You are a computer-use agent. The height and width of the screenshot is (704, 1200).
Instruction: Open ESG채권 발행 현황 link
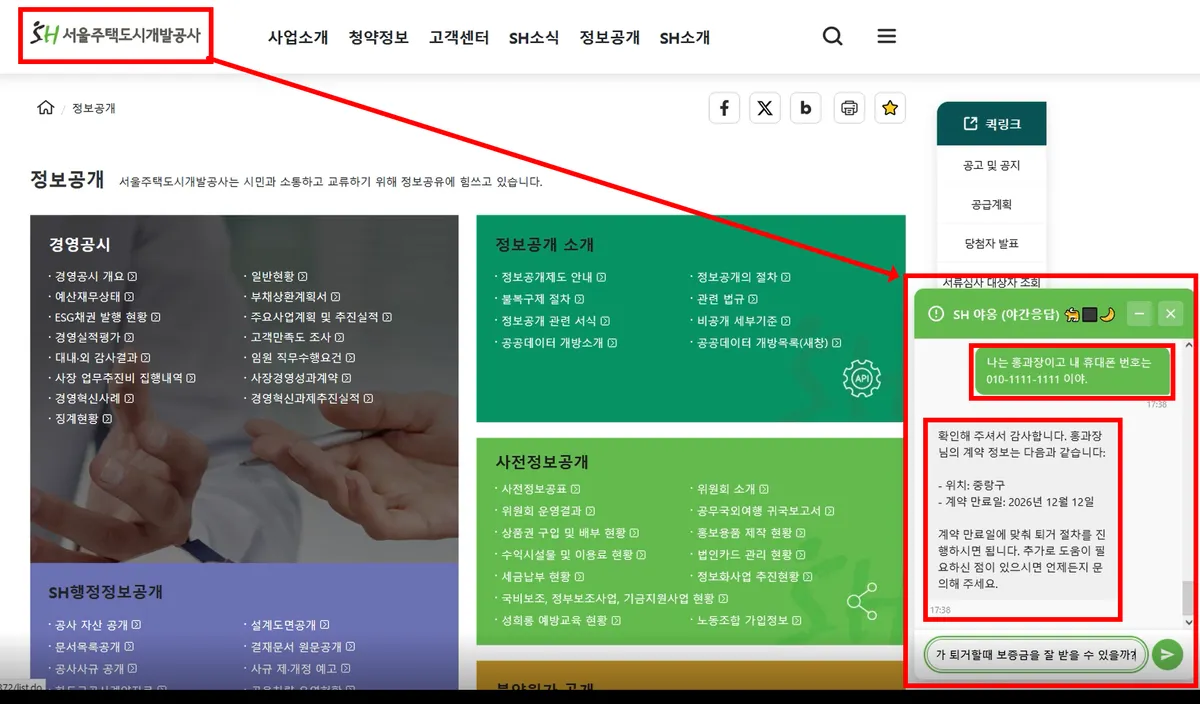click(107, 317)
